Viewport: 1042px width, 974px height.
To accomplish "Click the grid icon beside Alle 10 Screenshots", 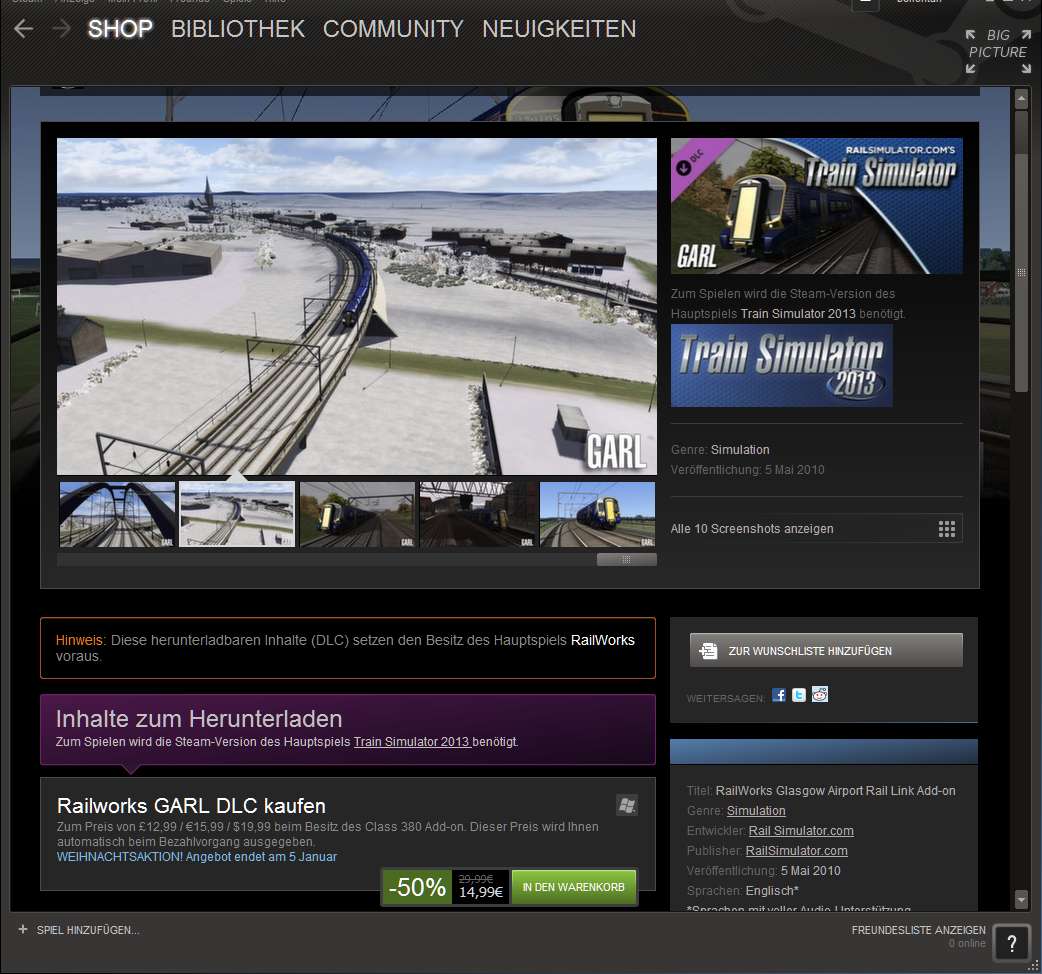I will (947, 529).
